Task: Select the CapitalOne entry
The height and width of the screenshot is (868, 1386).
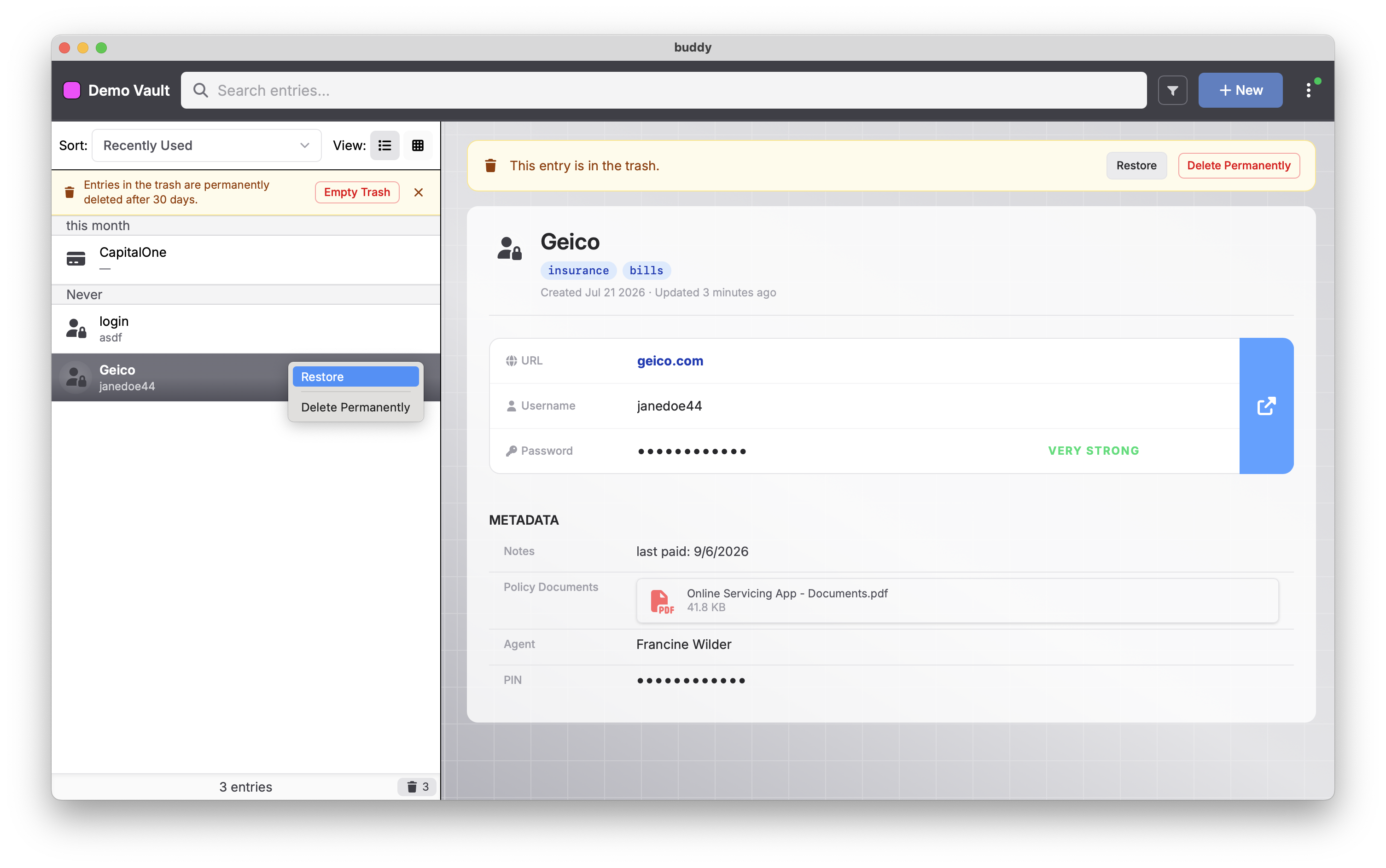Action: tap(246, 260)
